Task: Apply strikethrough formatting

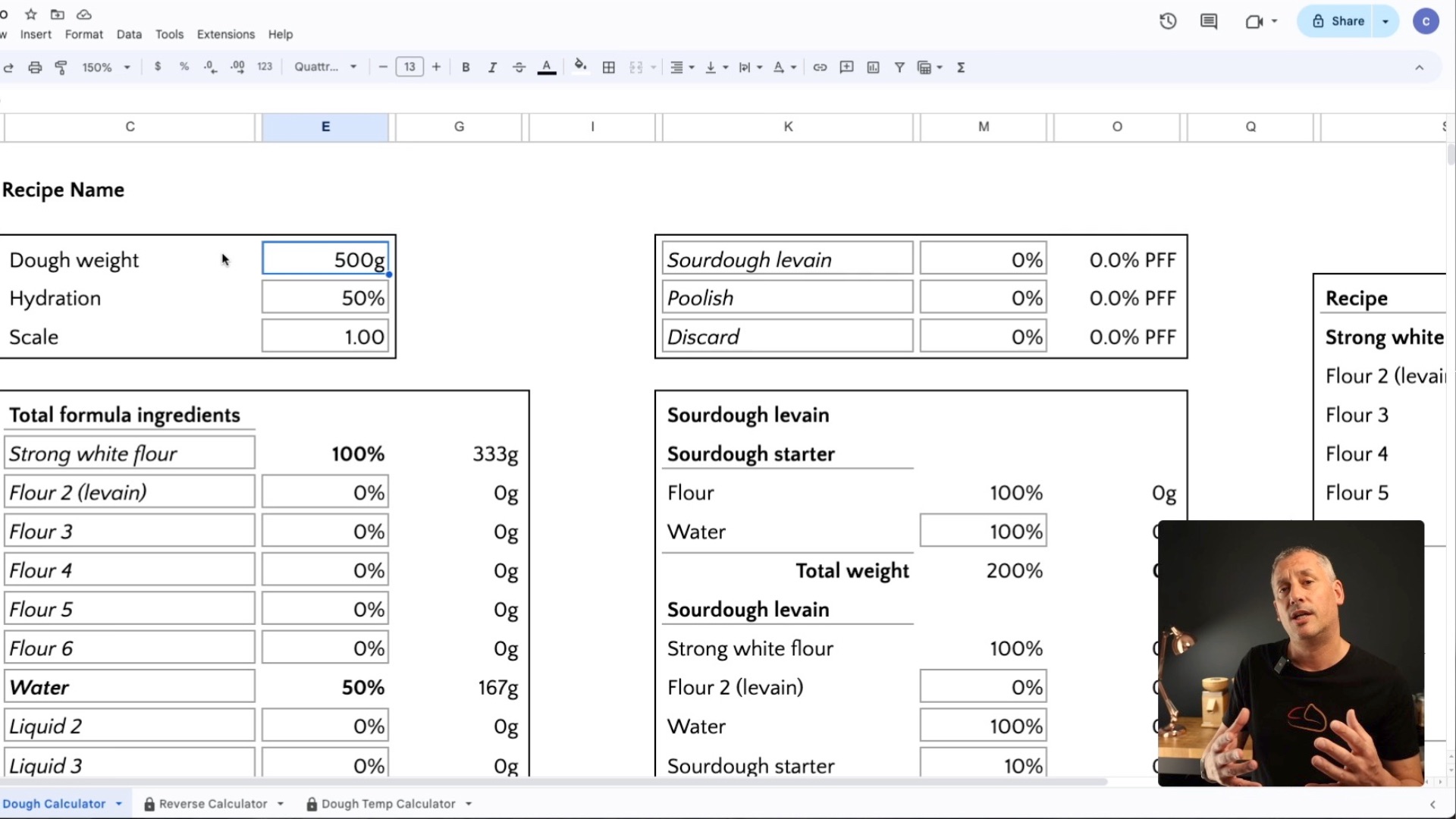Action: (x=519, y=67)
